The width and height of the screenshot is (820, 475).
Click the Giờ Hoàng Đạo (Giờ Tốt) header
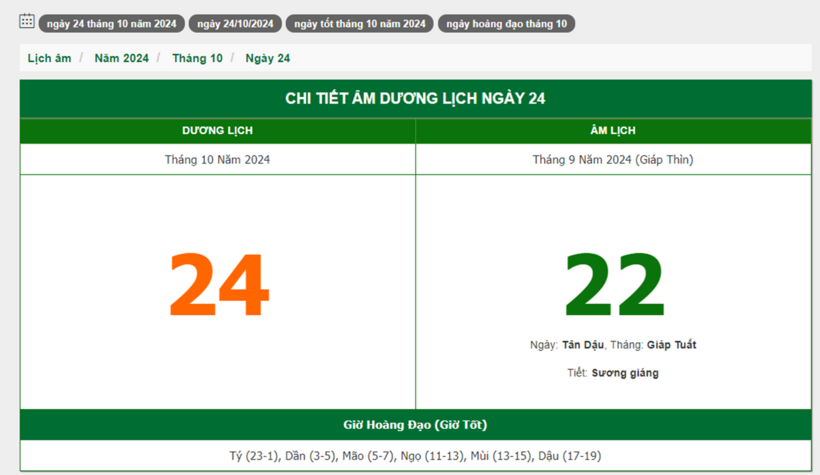pos(415,425)
